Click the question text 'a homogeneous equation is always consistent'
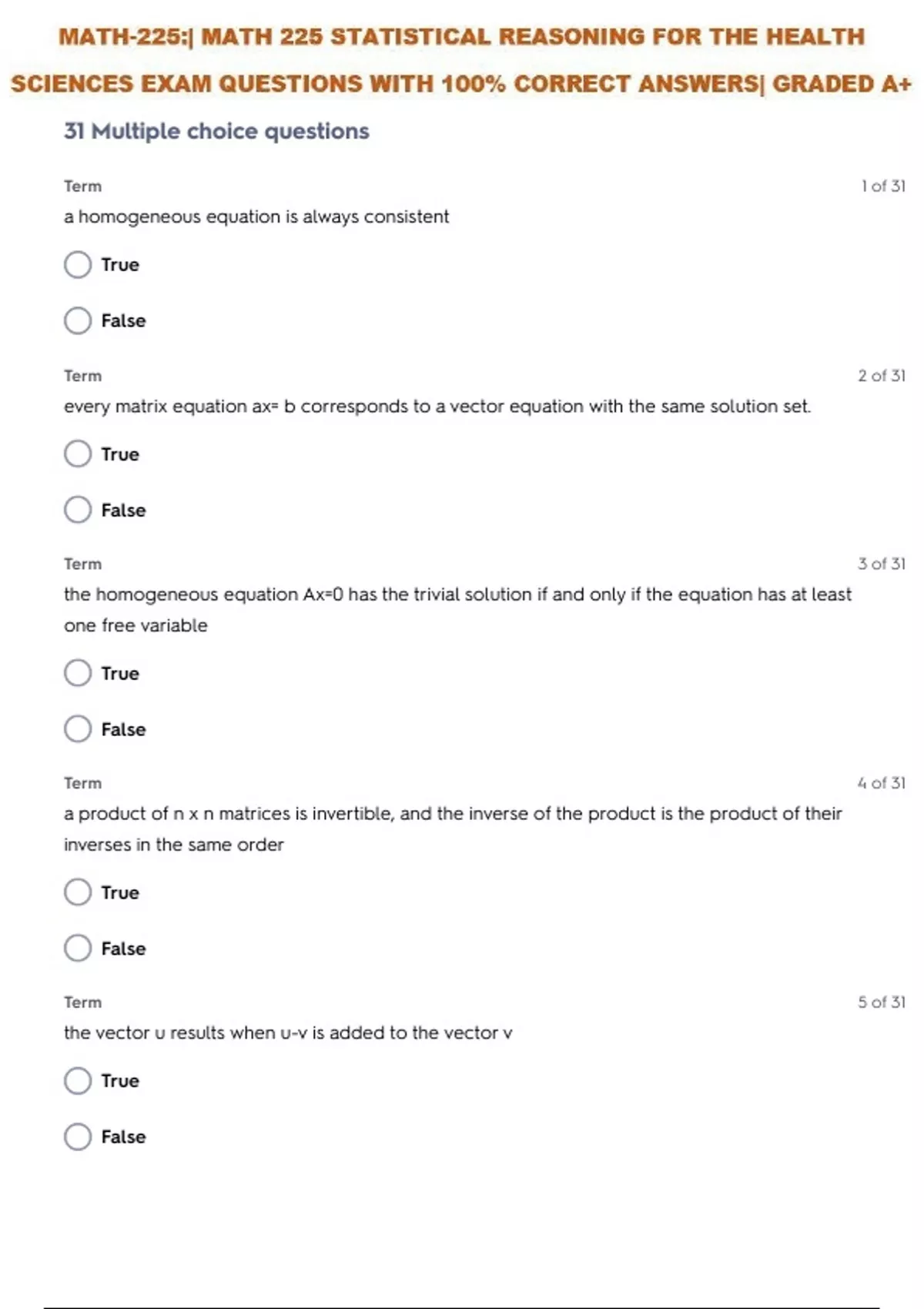Screen dimensions: 924x1309 point(256,217)
